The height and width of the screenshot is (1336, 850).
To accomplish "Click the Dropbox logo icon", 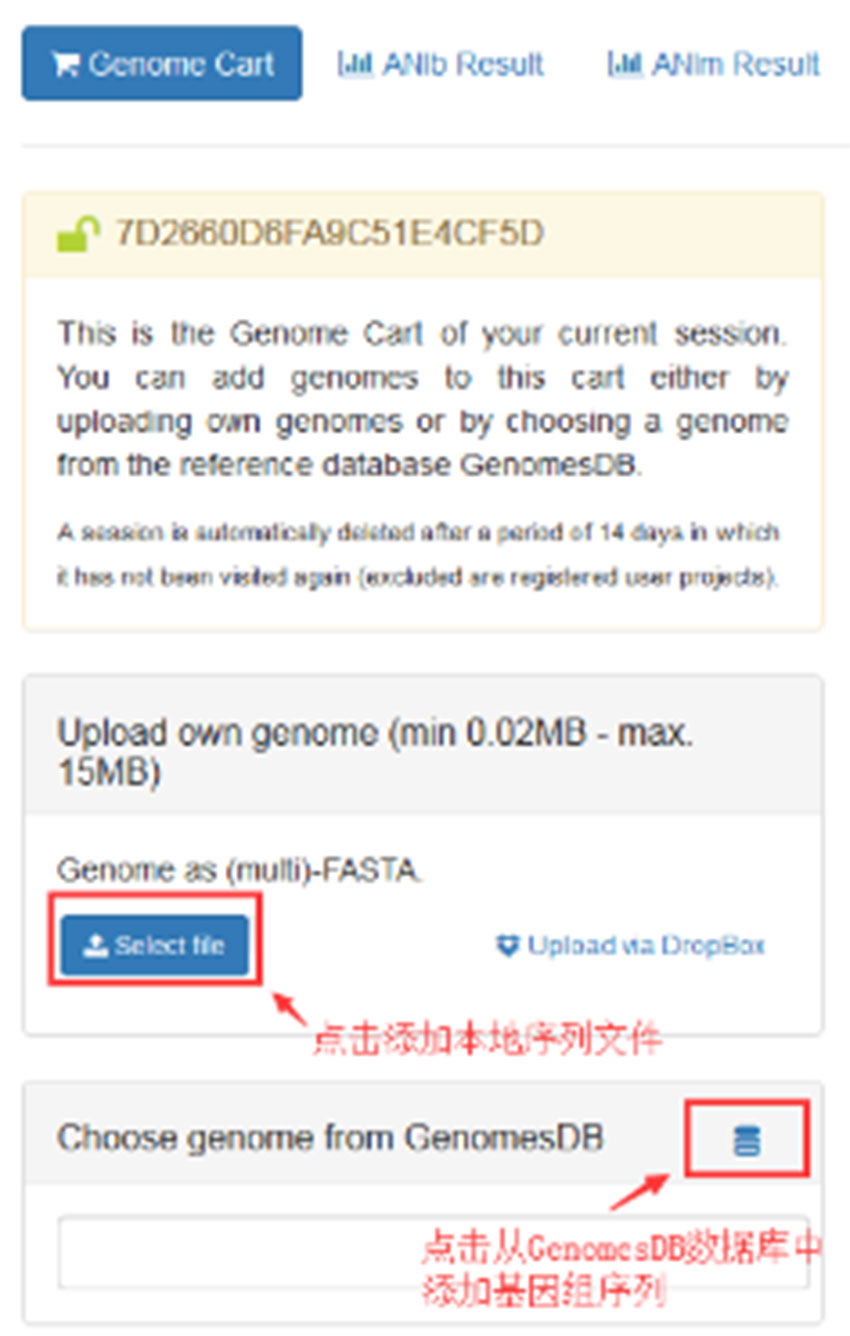I will click(x=508, y=945).
